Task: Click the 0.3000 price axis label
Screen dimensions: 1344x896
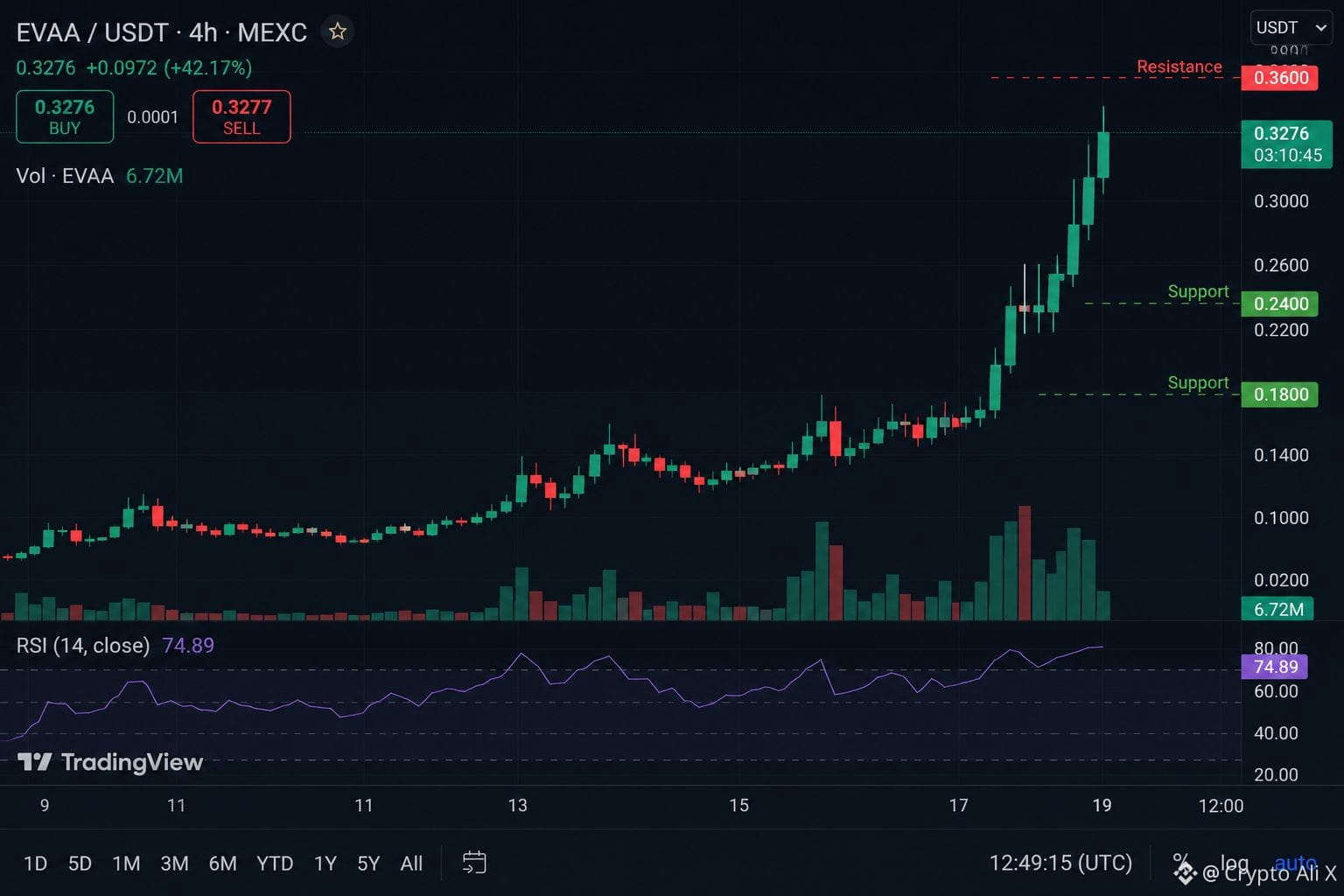Action: click(x=1281, y=201)
